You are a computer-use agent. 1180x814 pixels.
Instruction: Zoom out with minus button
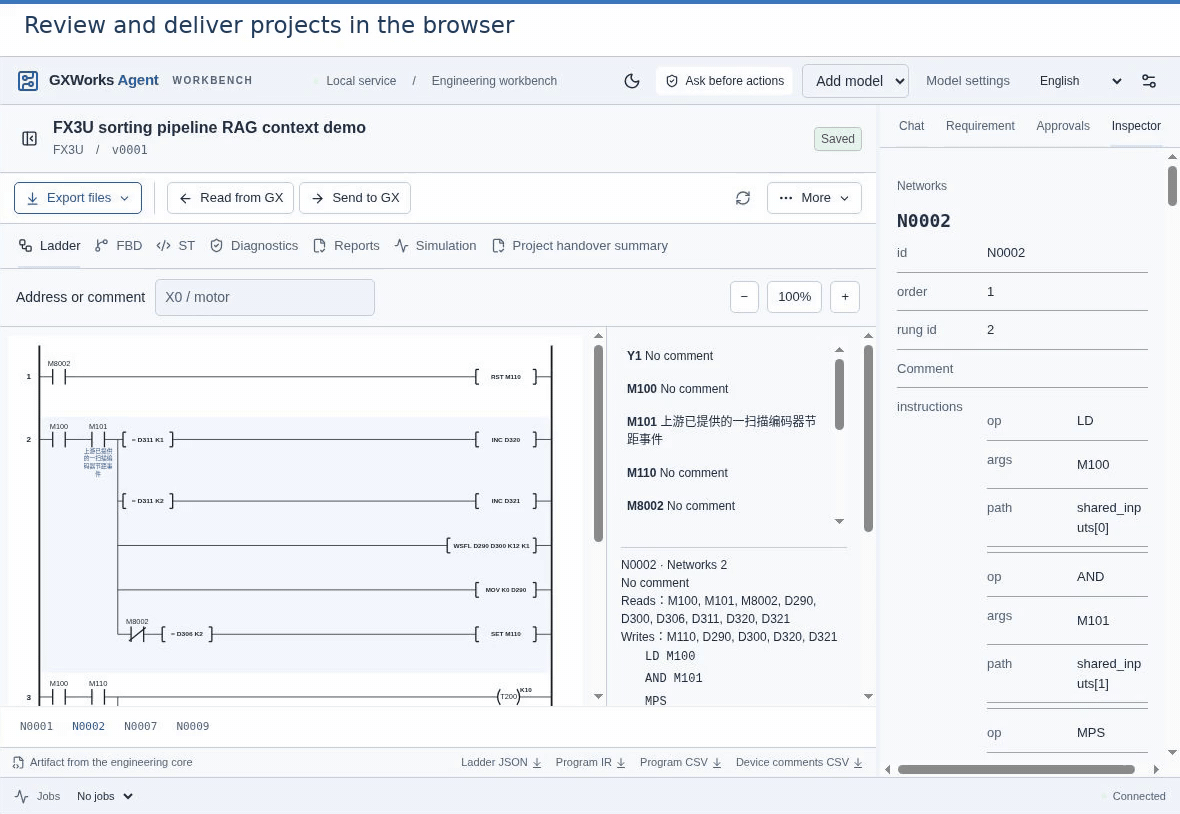click(744, 296)
